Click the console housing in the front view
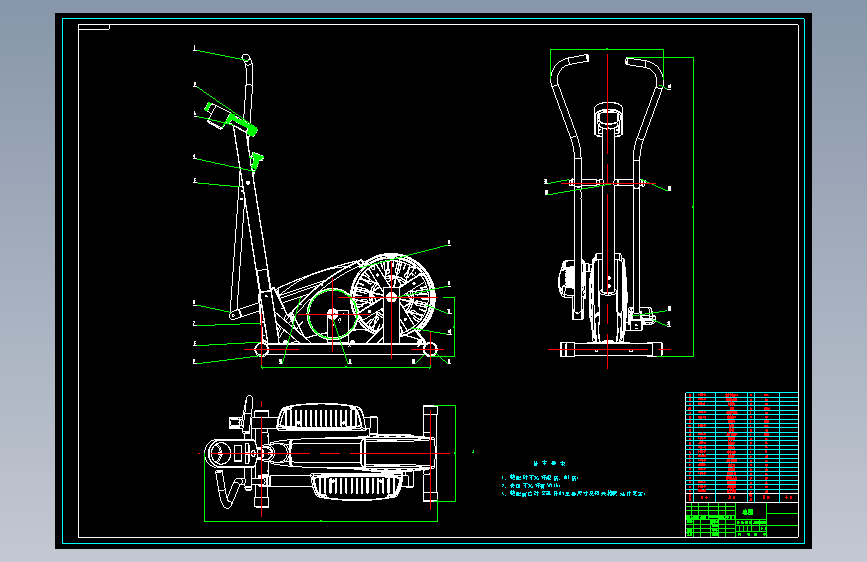This screenshot has width=867, height=562. coord(608,119)
